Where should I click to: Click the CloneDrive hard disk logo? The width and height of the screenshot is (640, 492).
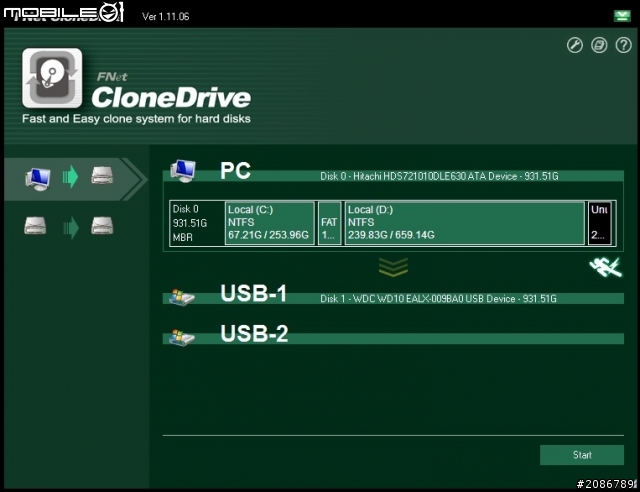tap(52, 78)
